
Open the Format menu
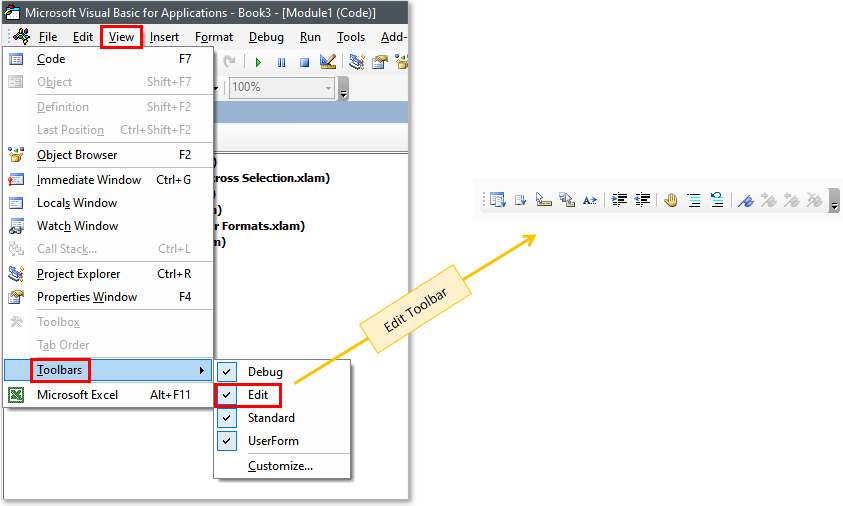click(x=214, y=37)
